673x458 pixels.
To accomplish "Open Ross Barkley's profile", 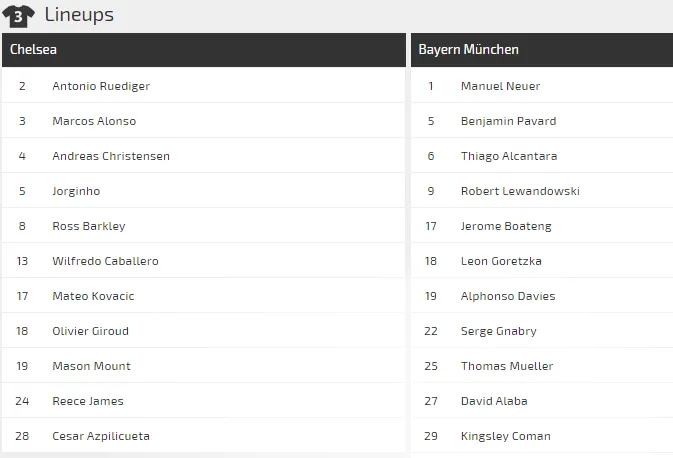I will (89, 226).
